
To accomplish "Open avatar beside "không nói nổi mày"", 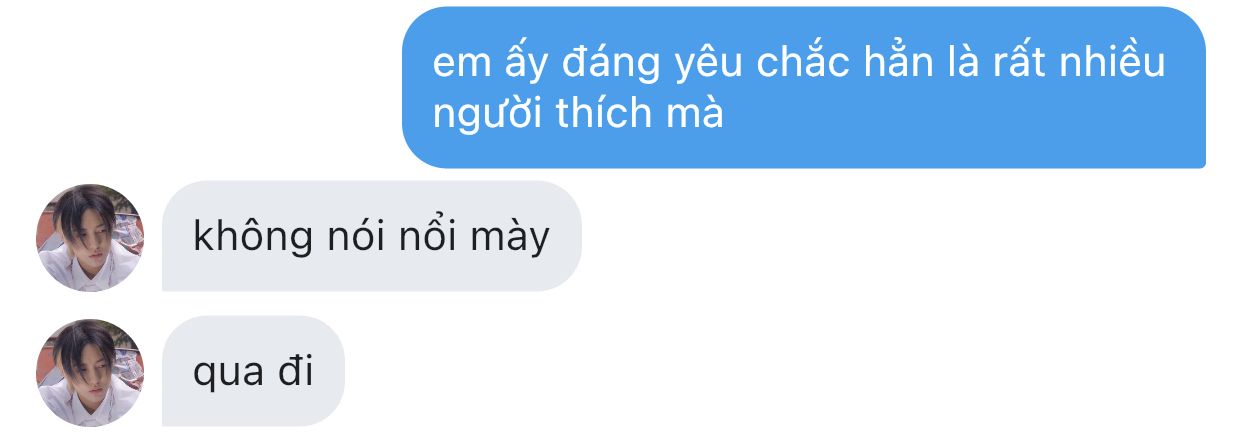I will point(90,237).
